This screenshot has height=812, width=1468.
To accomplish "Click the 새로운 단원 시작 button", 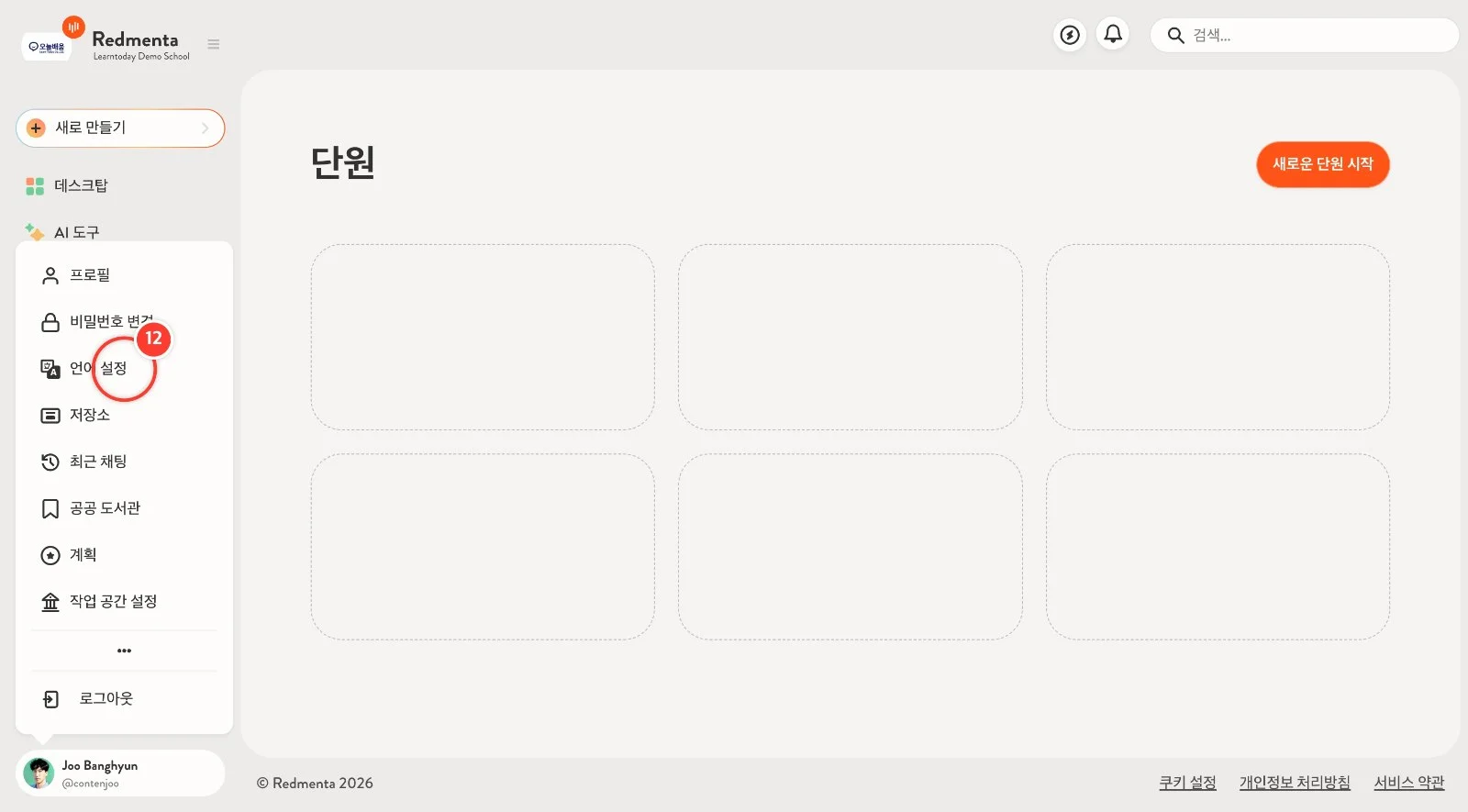I will pyautogui.click(x=1322, y=164).
